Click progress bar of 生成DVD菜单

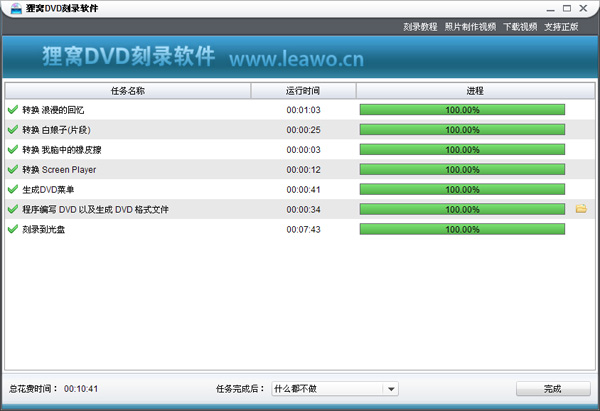pos(462,189)
